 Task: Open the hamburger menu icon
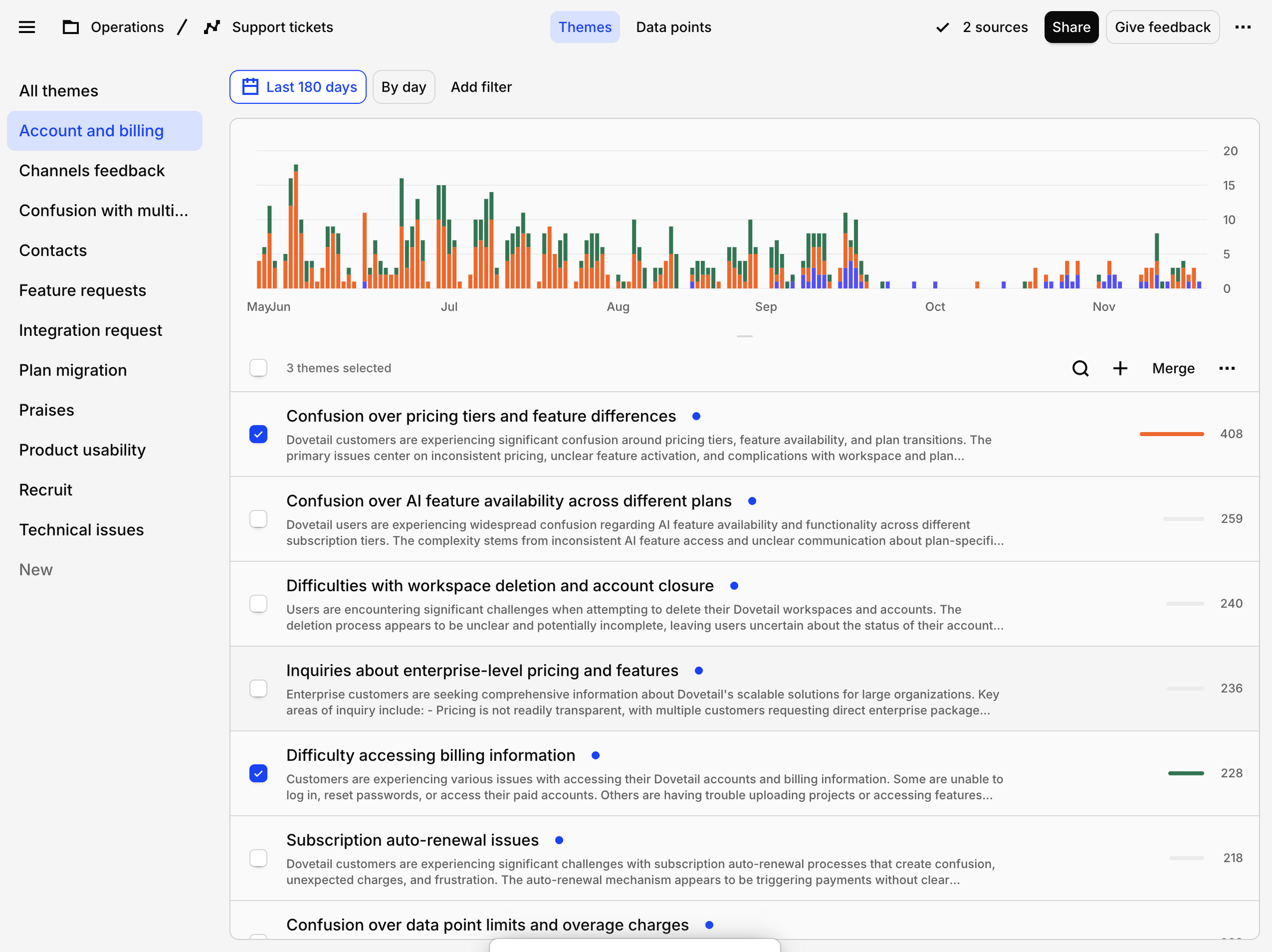coord(26,27)
